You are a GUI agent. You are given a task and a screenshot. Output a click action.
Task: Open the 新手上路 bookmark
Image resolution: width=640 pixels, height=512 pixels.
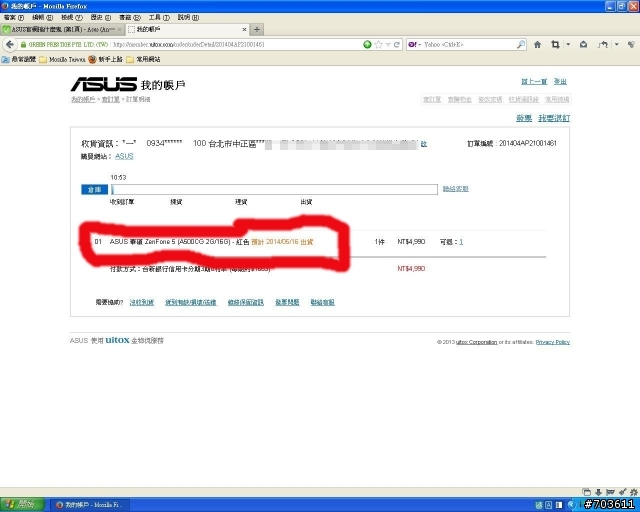click(105, 60)
